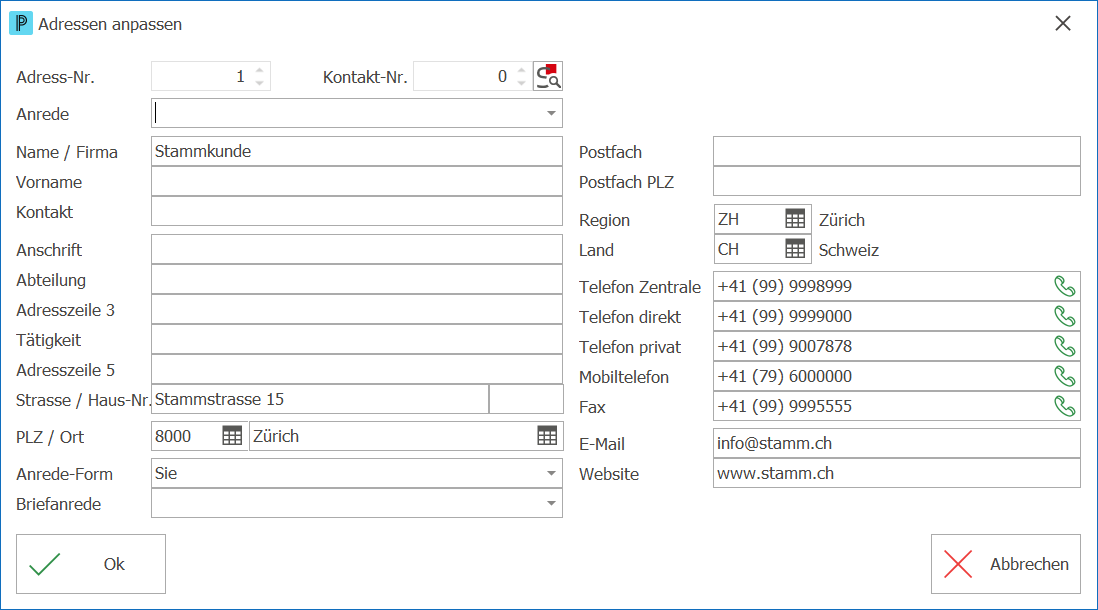This screenshot has width=1098, height=610.
Task: Click the Strasse field with Stammstrasse 15
Action: [x=320, y=399]
